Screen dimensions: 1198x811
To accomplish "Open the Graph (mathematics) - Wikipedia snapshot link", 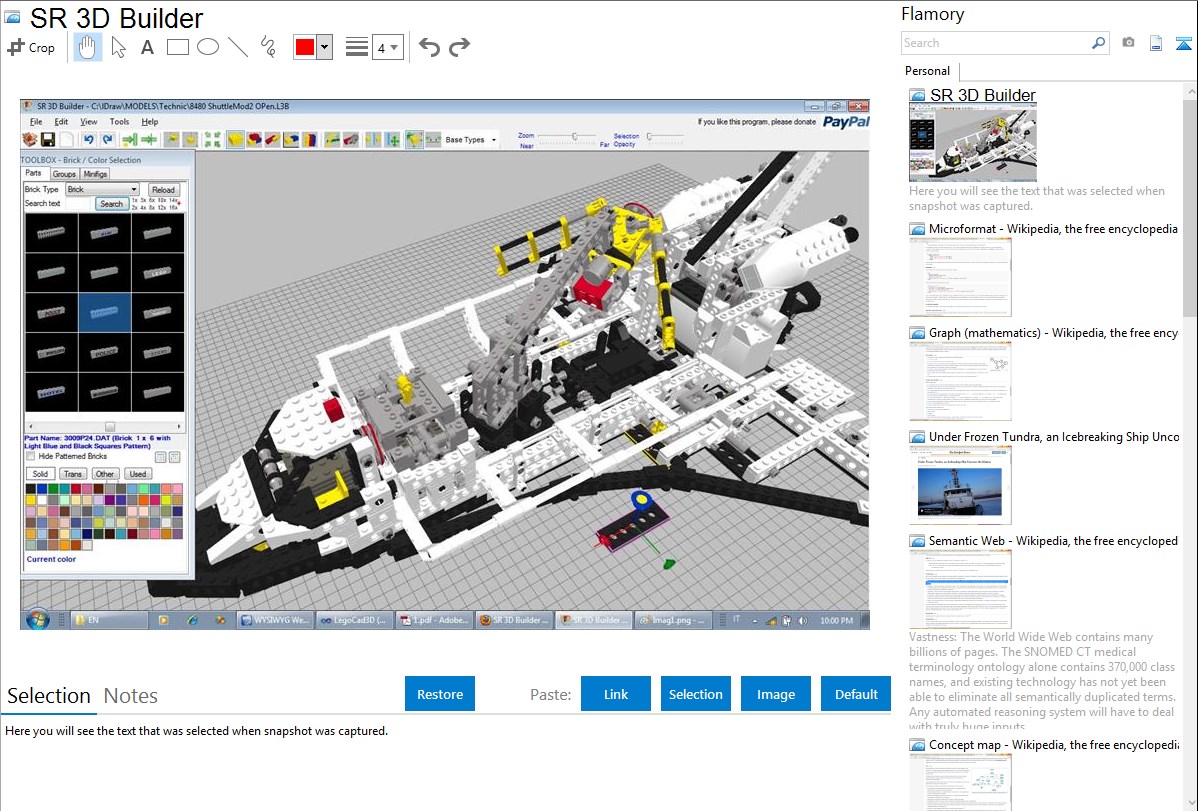I will coord(1053,333).
